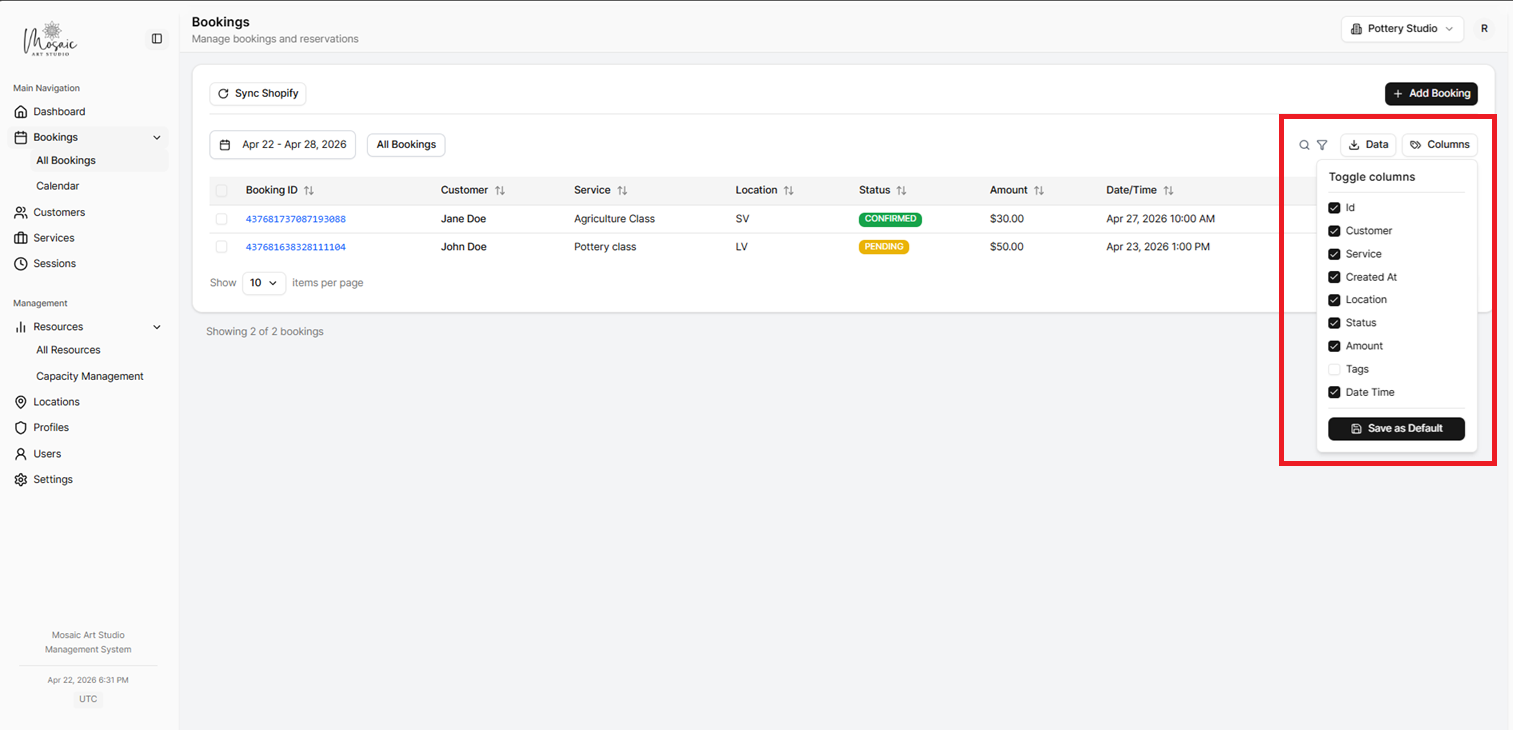Enable the Tags column checkbox
1513x730 pixels.
[x=1334, y=369]
